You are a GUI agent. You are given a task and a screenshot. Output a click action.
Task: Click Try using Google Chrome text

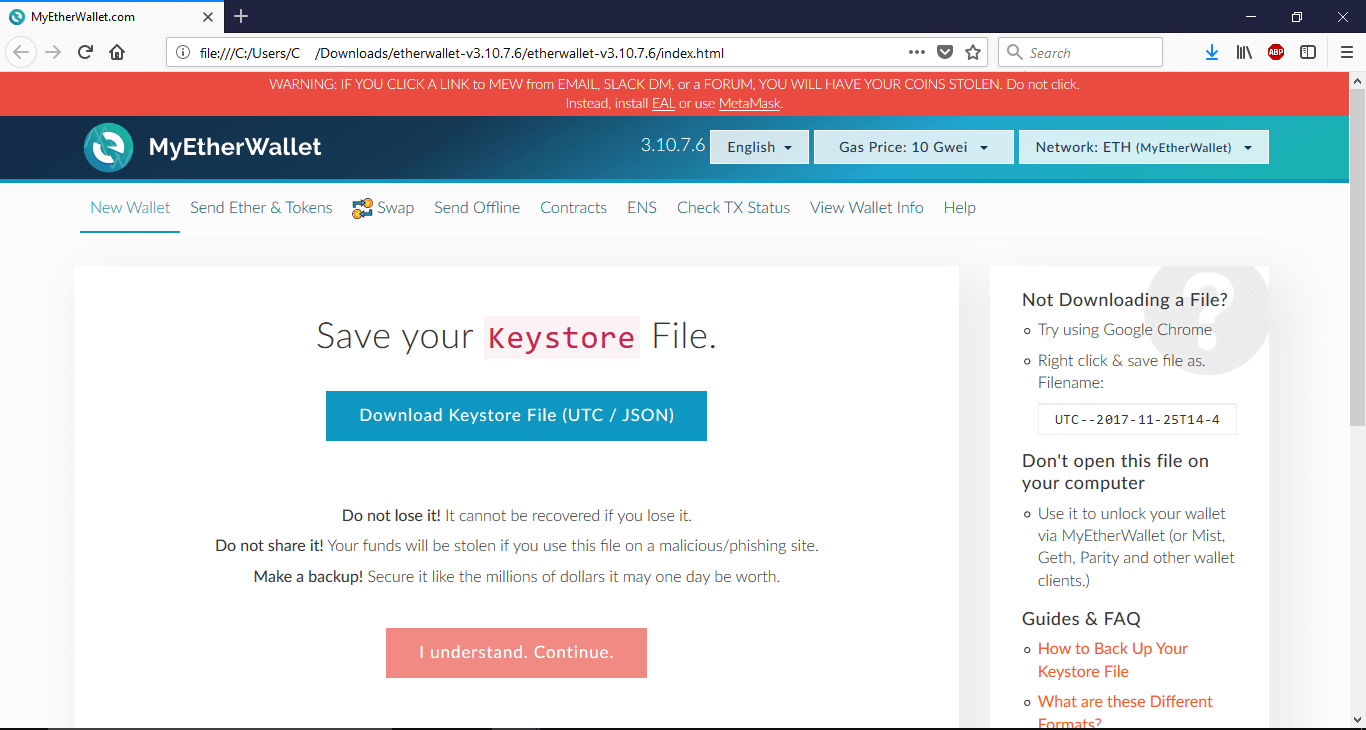(x=1125, y=330)
